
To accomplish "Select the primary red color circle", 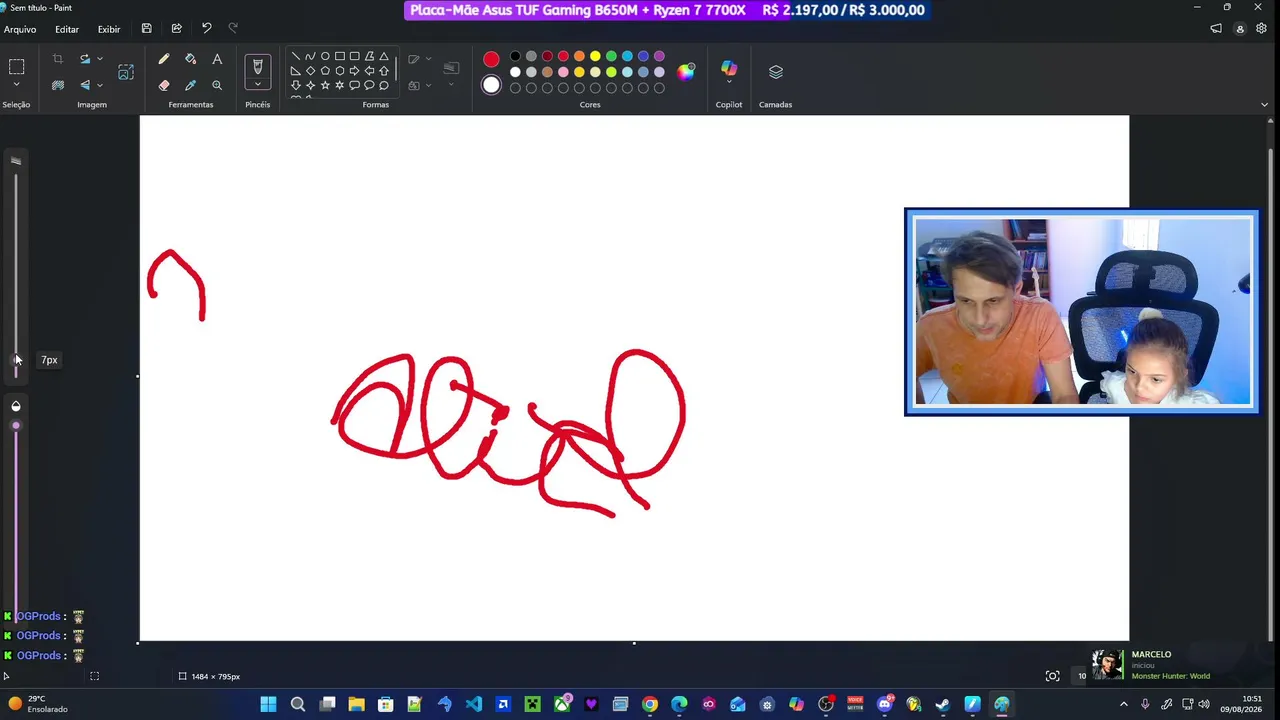I will coord(491,59).
